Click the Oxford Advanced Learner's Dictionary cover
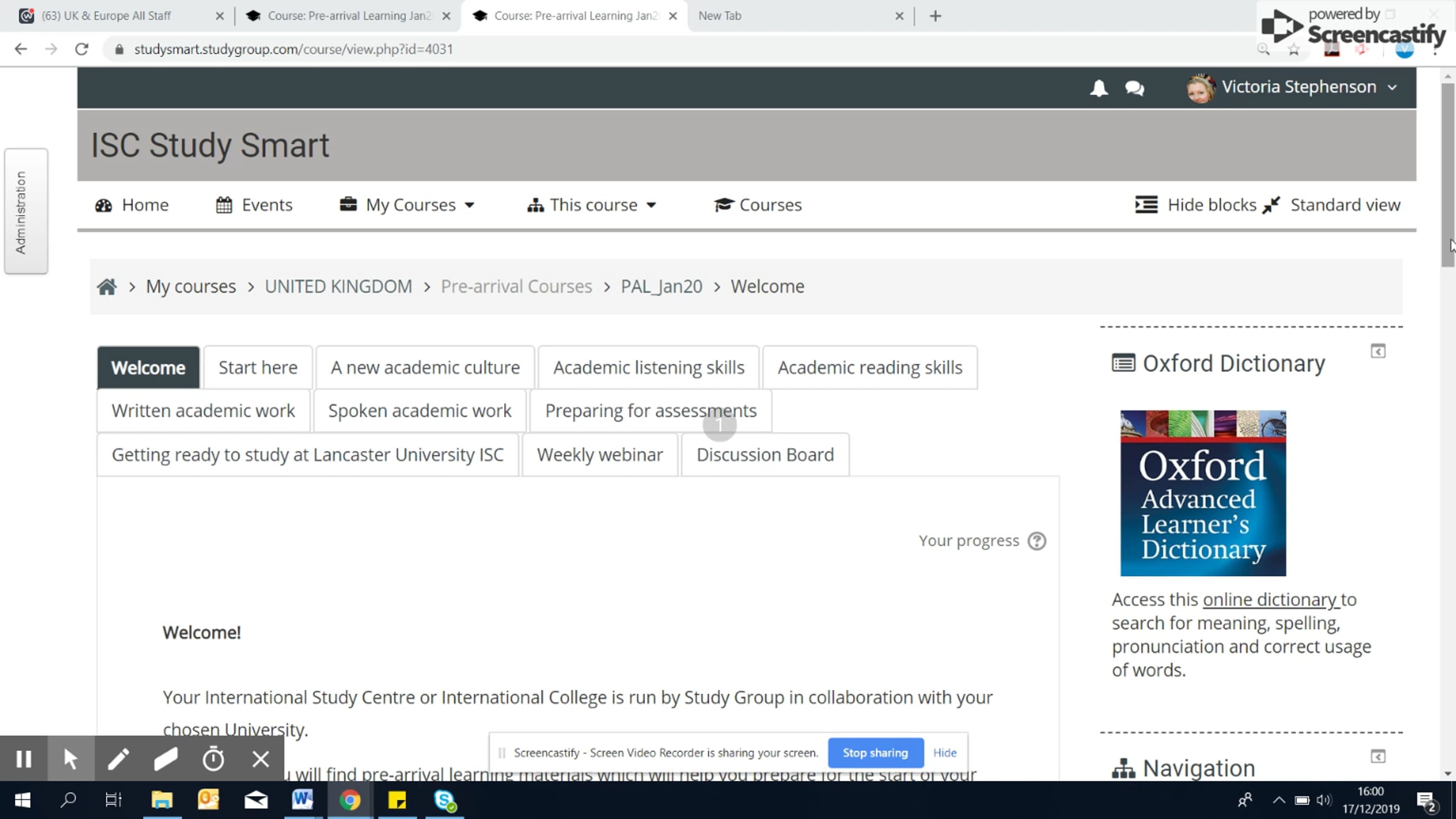Viewport: 1456px width, 819px height. [x=1202, y=493]
